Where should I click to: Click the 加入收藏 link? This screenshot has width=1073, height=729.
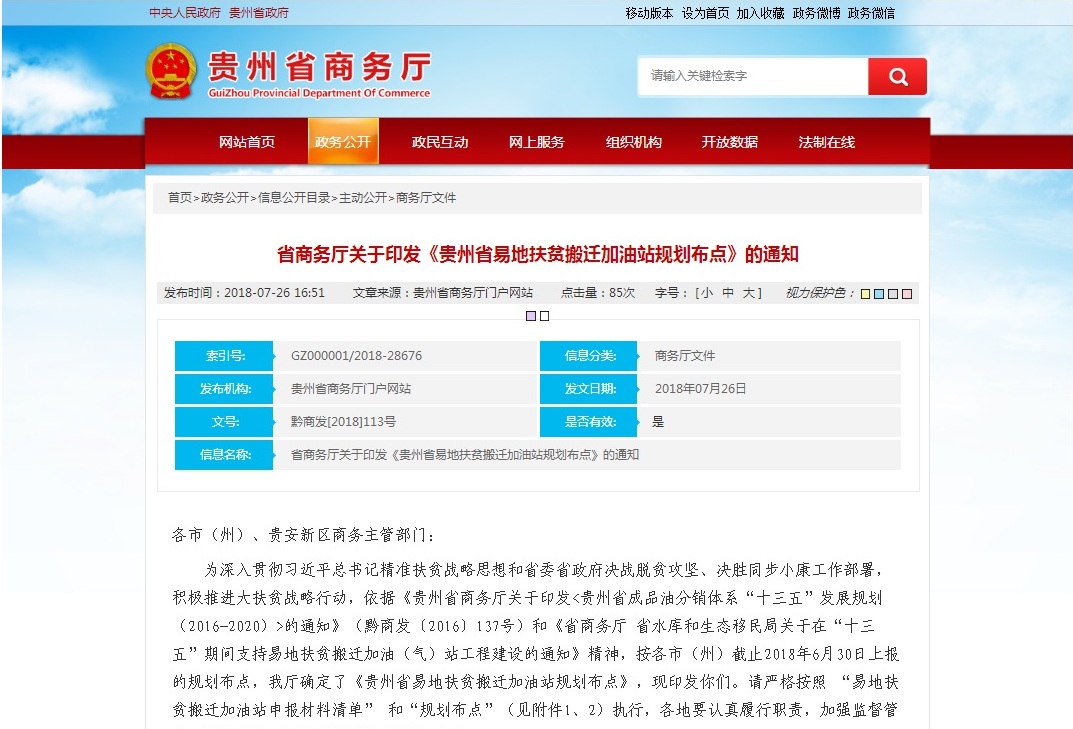pos(760,13)
